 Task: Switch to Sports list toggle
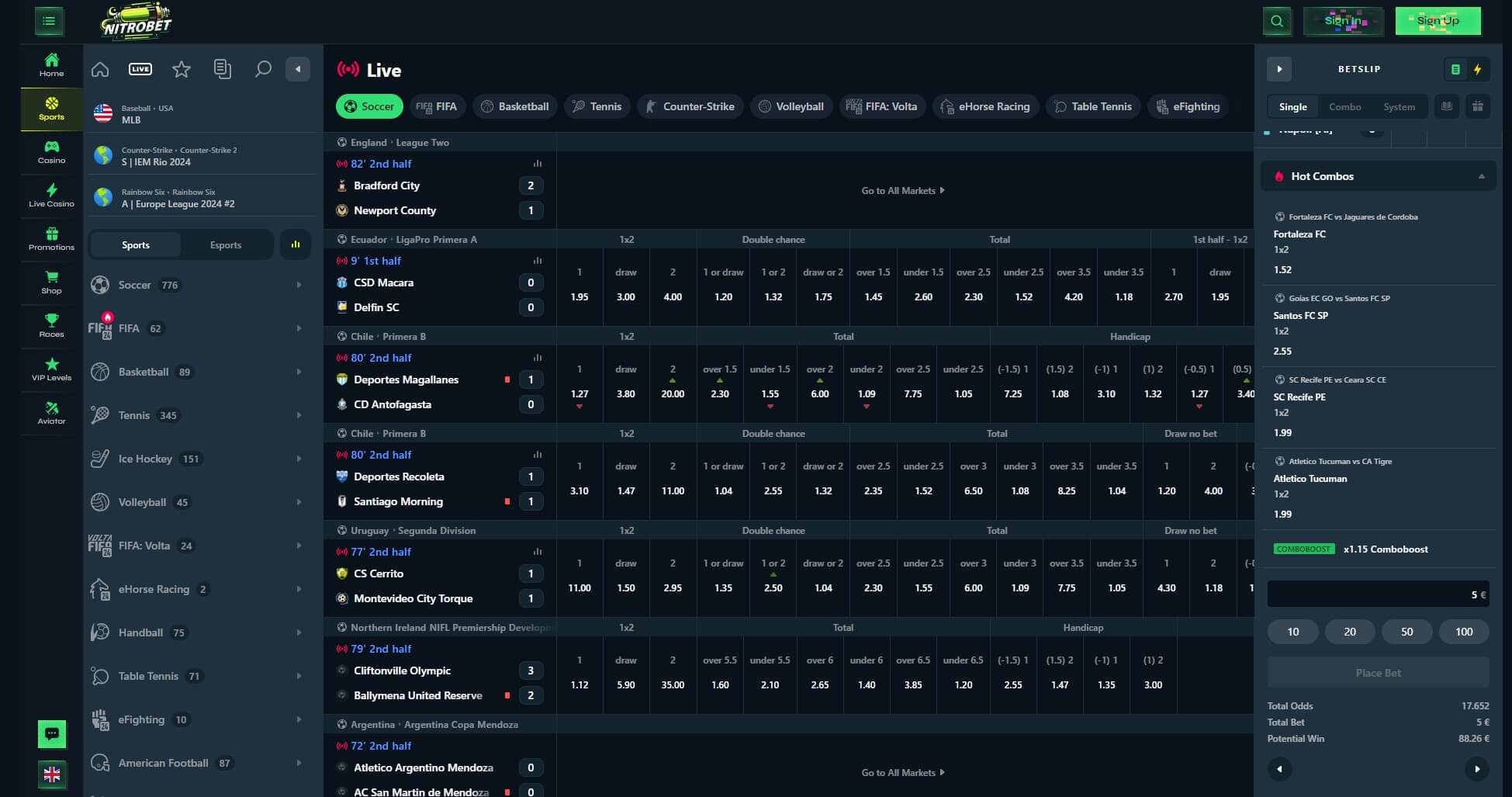pyautogui.click(x=136, y=244)
